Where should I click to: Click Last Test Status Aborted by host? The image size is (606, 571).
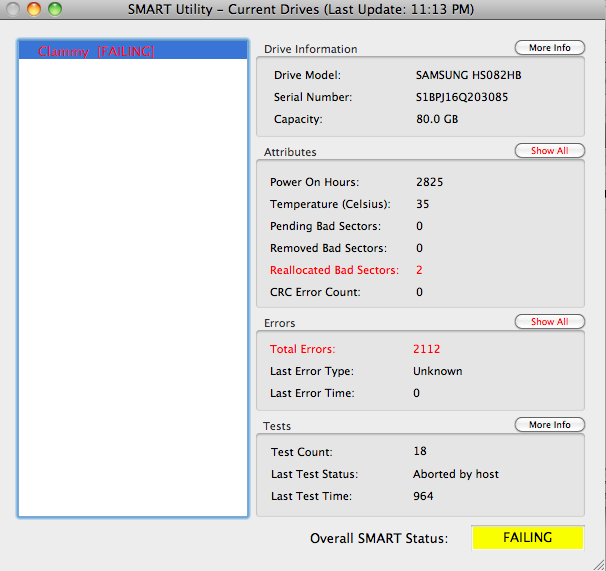click(x=456, y=474)
